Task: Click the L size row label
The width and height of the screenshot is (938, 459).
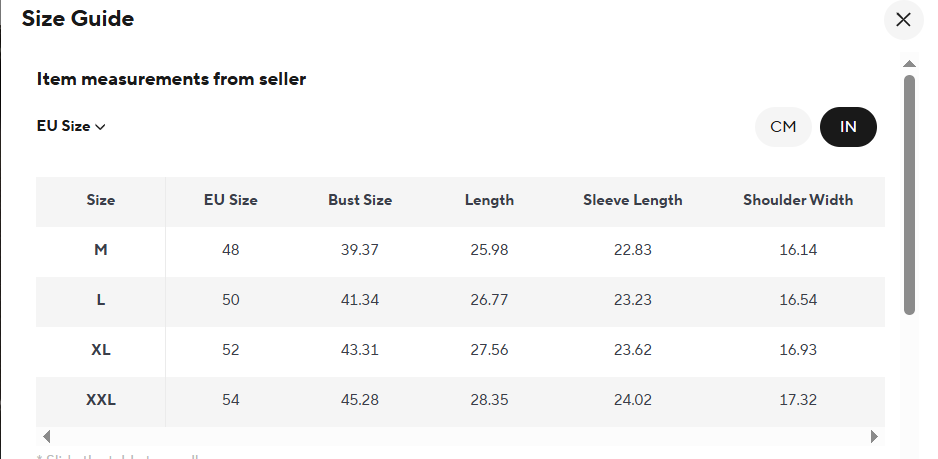Action: tap(101, 300)
